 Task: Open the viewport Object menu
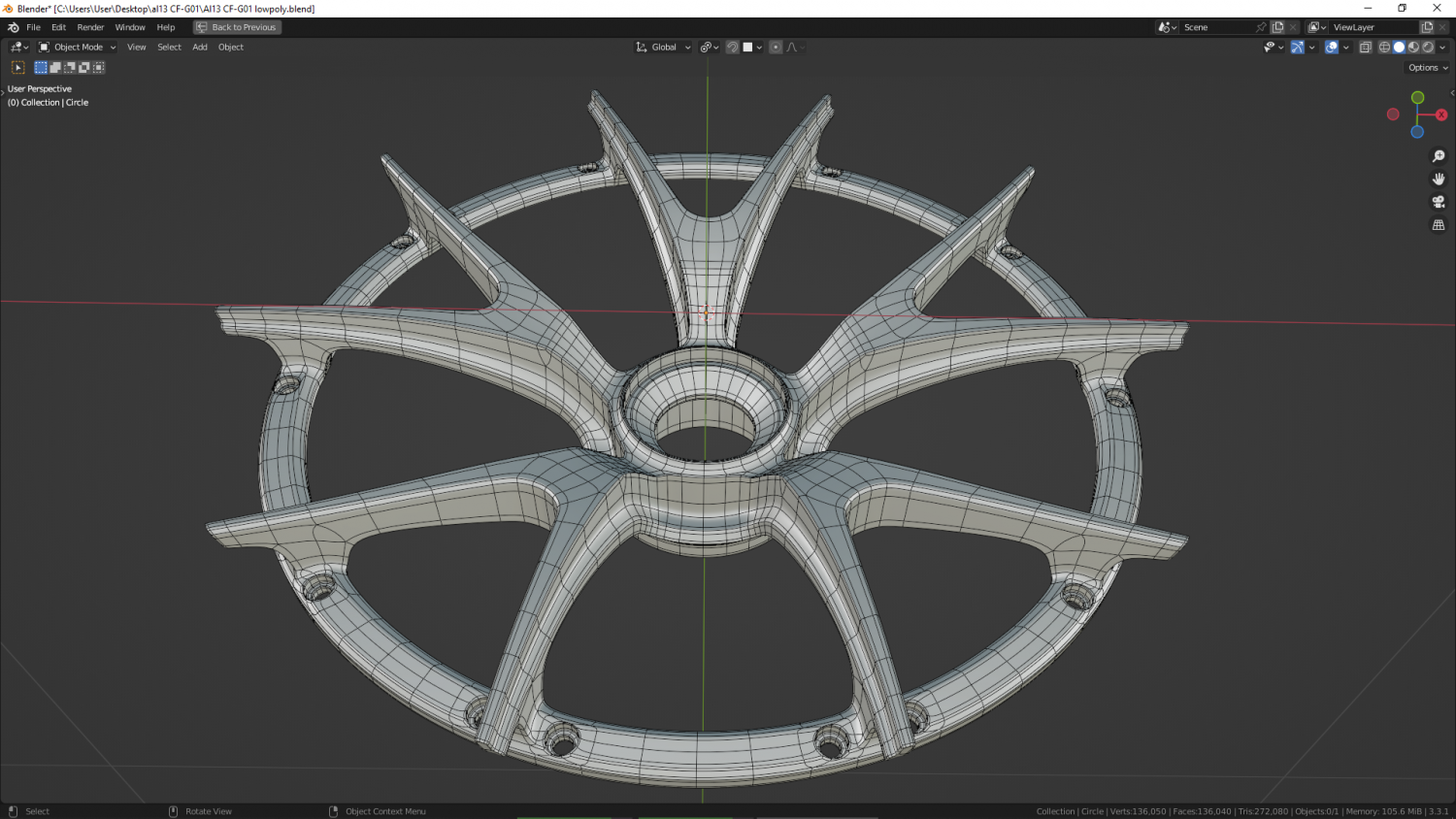click(x=231, y=47)
